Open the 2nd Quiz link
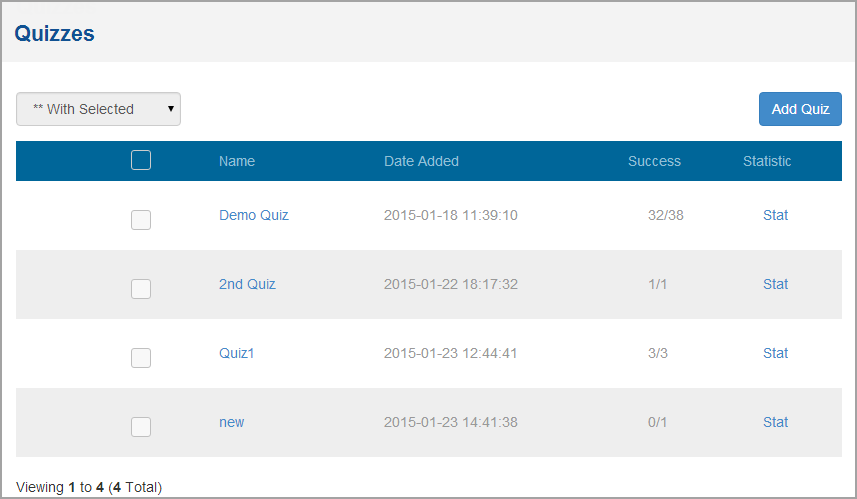 (247, 284)
